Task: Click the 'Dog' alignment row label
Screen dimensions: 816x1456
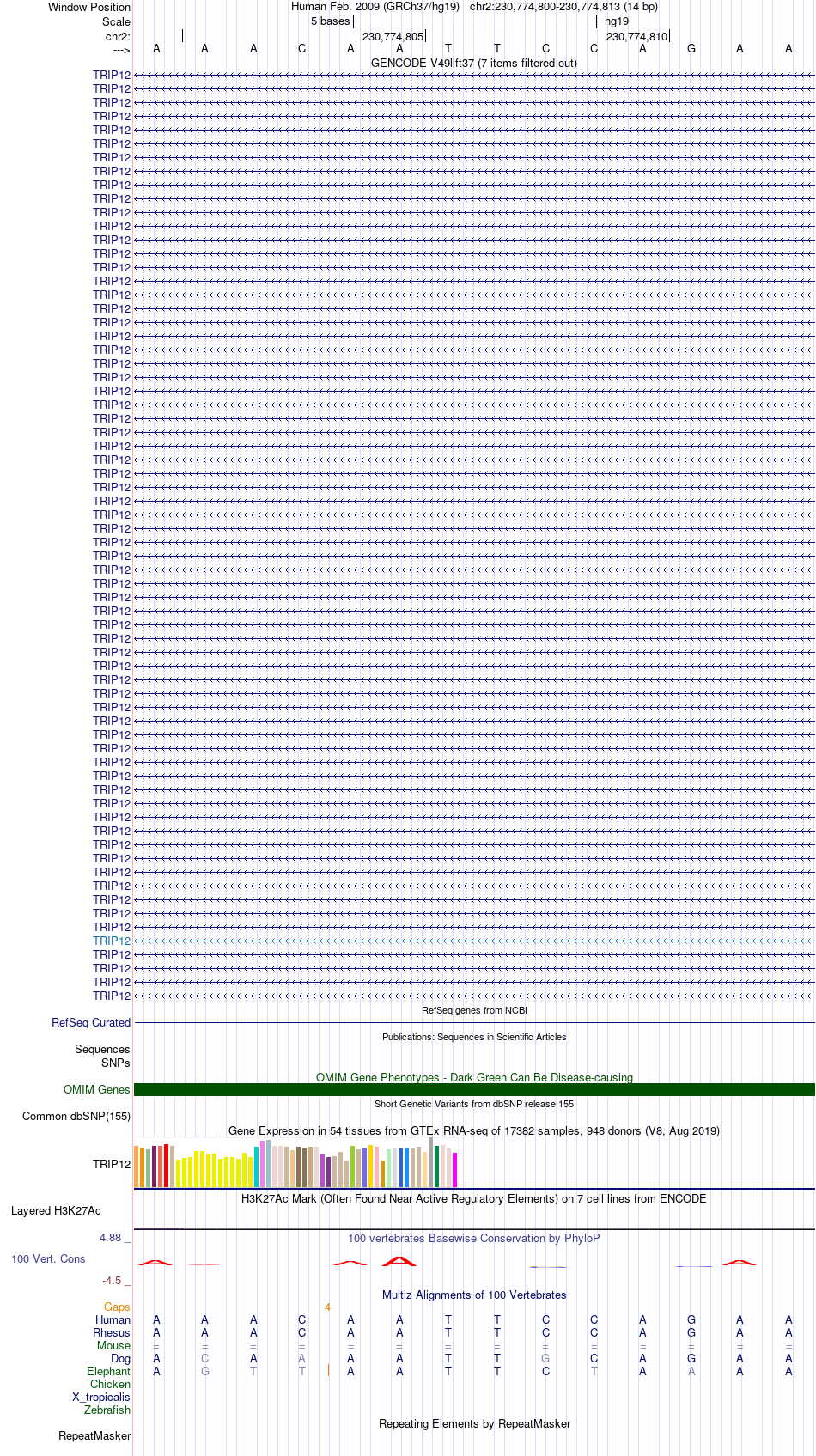Action: coord(120,1358)
